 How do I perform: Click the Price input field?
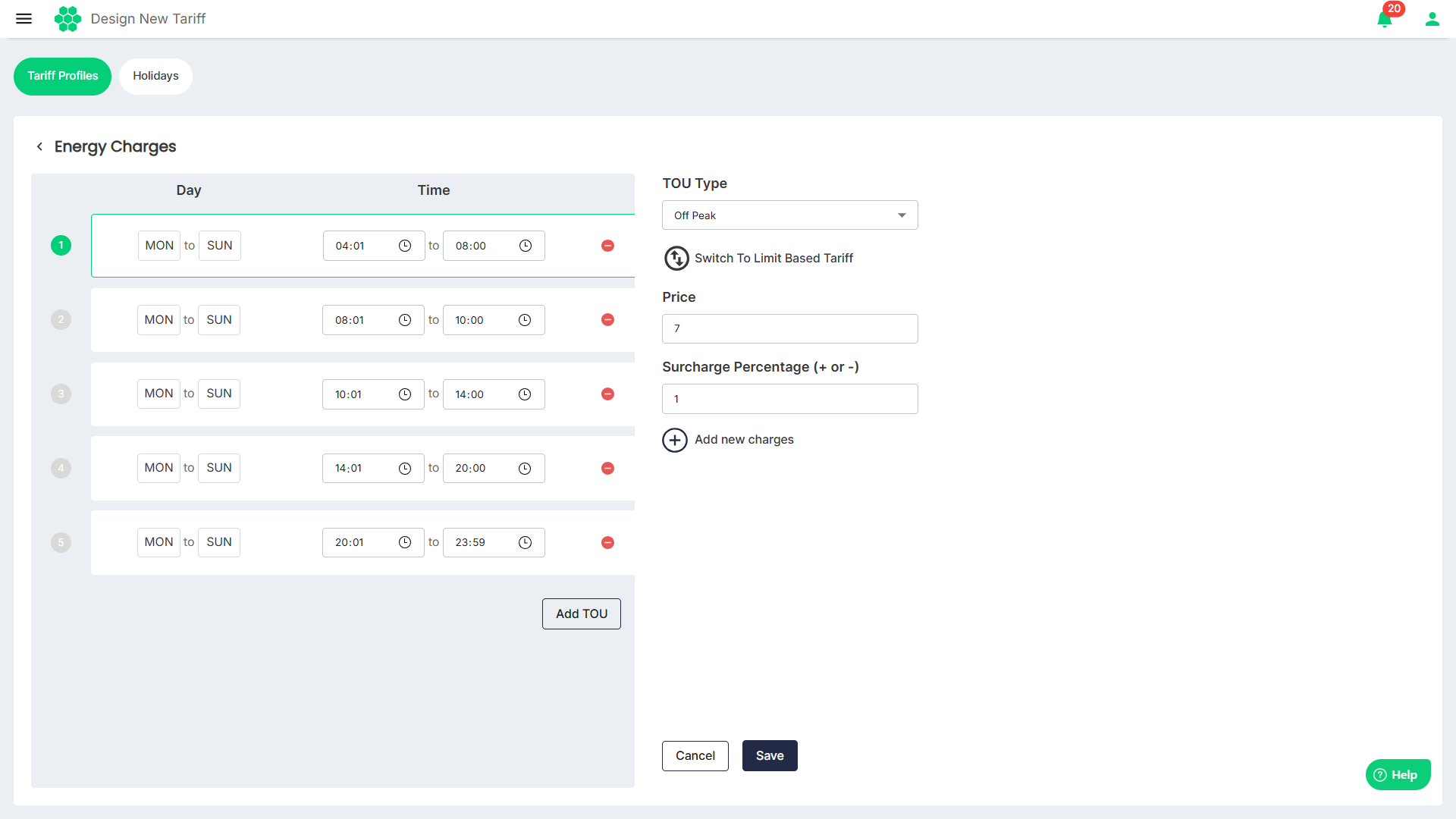point(789,328)
